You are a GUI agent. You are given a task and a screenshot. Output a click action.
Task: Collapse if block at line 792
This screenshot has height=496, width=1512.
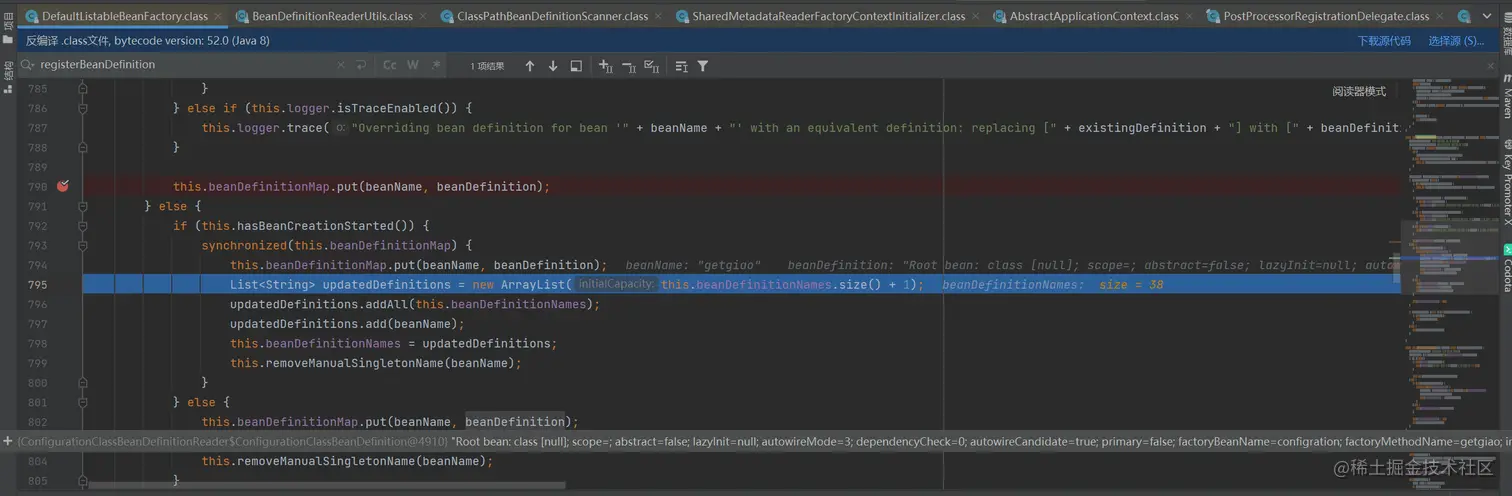84,226
